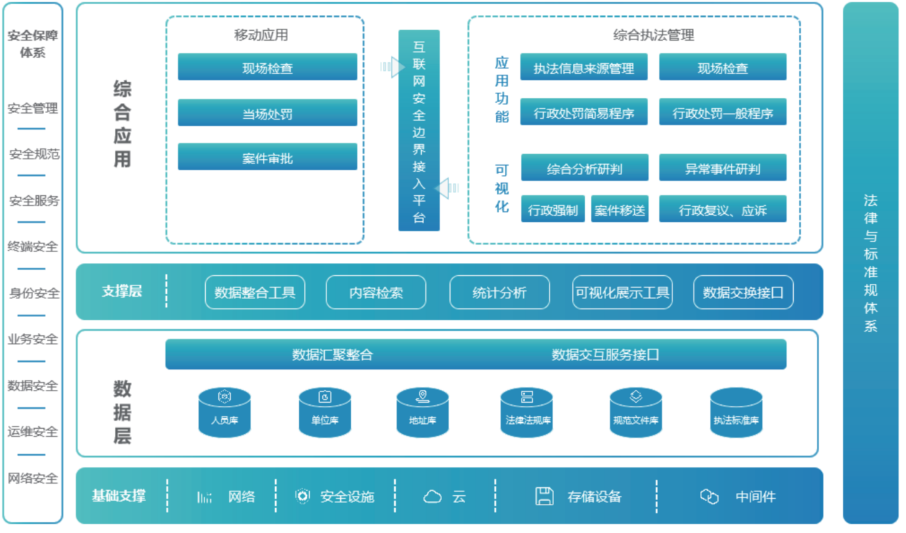Select the 案件审批 button
Image resolution: width=906 pixels, height=533 pixels.
[267, 158]
